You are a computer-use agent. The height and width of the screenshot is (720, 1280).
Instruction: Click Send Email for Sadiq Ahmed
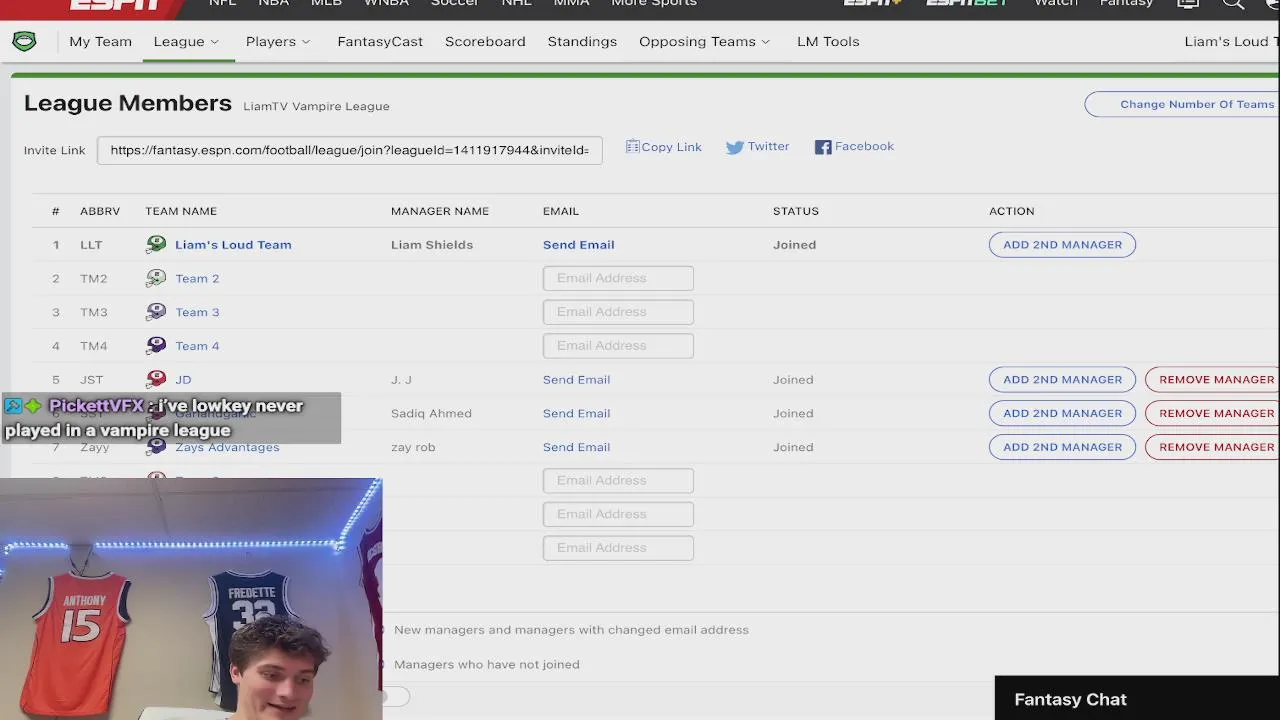coord(576,413)
